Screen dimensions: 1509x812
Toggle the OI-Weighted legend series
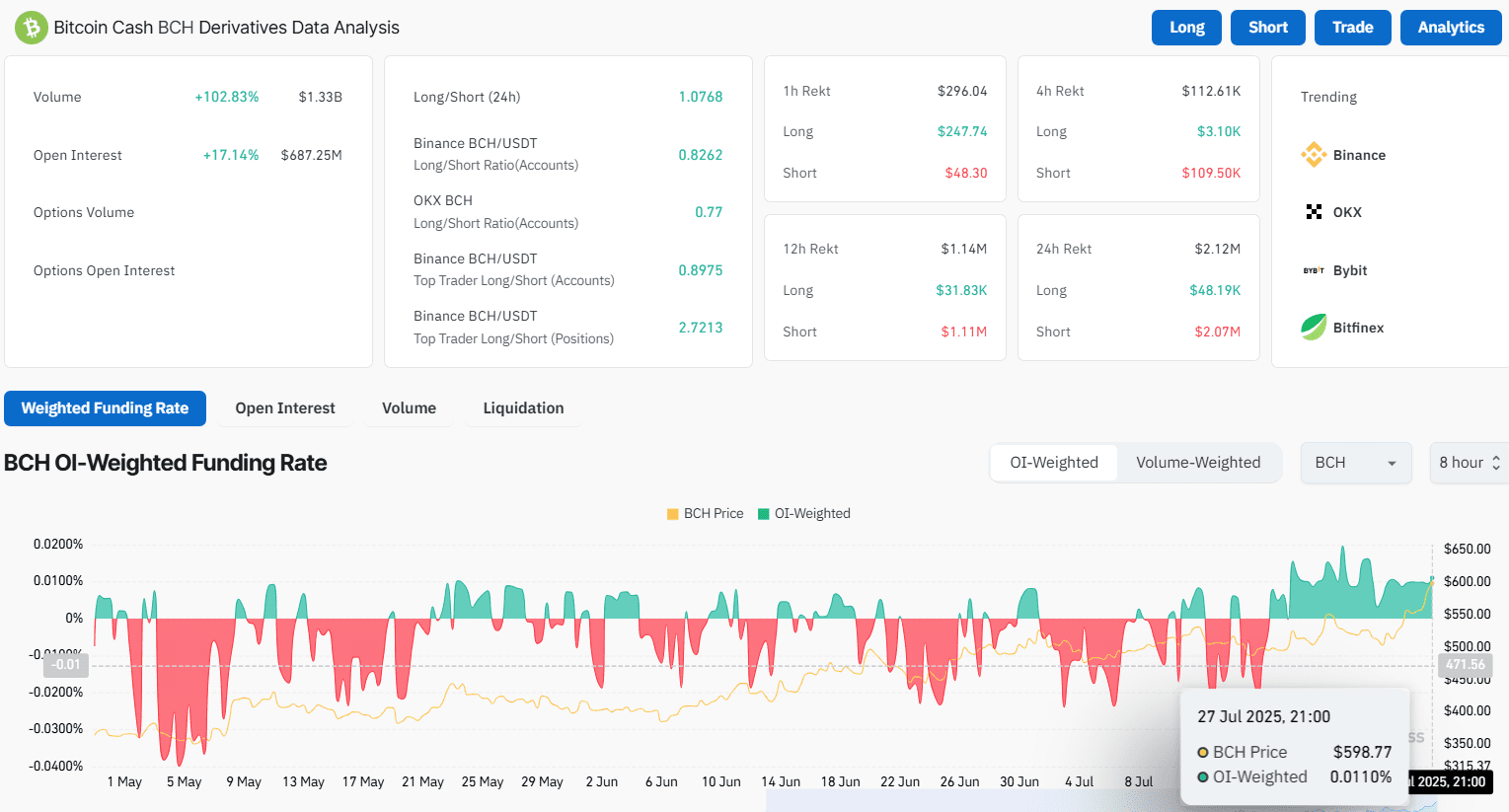point(804,513)
